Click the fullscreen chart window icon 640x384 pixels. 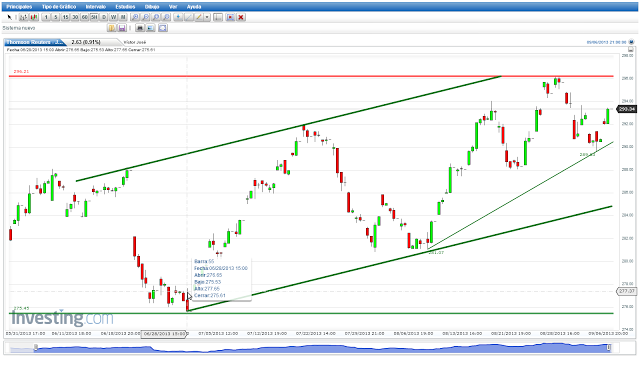tap(163, 28)
